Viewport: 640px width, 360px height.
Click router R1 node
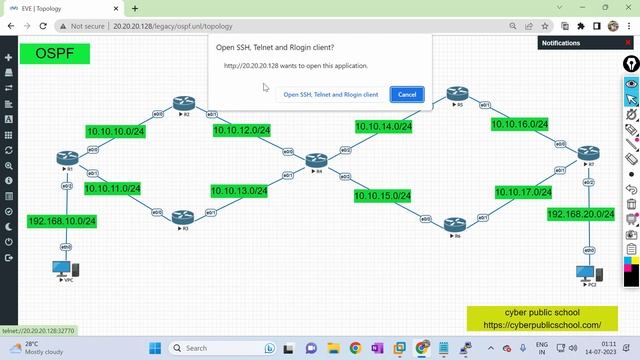tap(67, 158)
